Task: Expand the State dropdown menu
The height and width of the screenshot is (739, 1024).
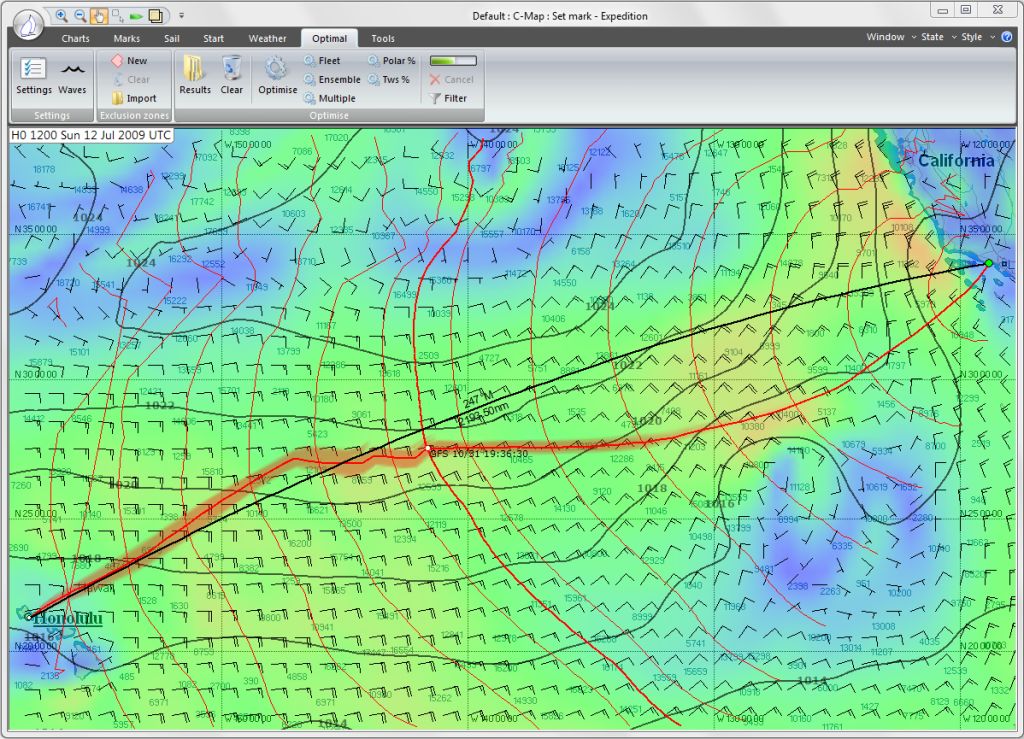Action: click(x=937, y=37)
